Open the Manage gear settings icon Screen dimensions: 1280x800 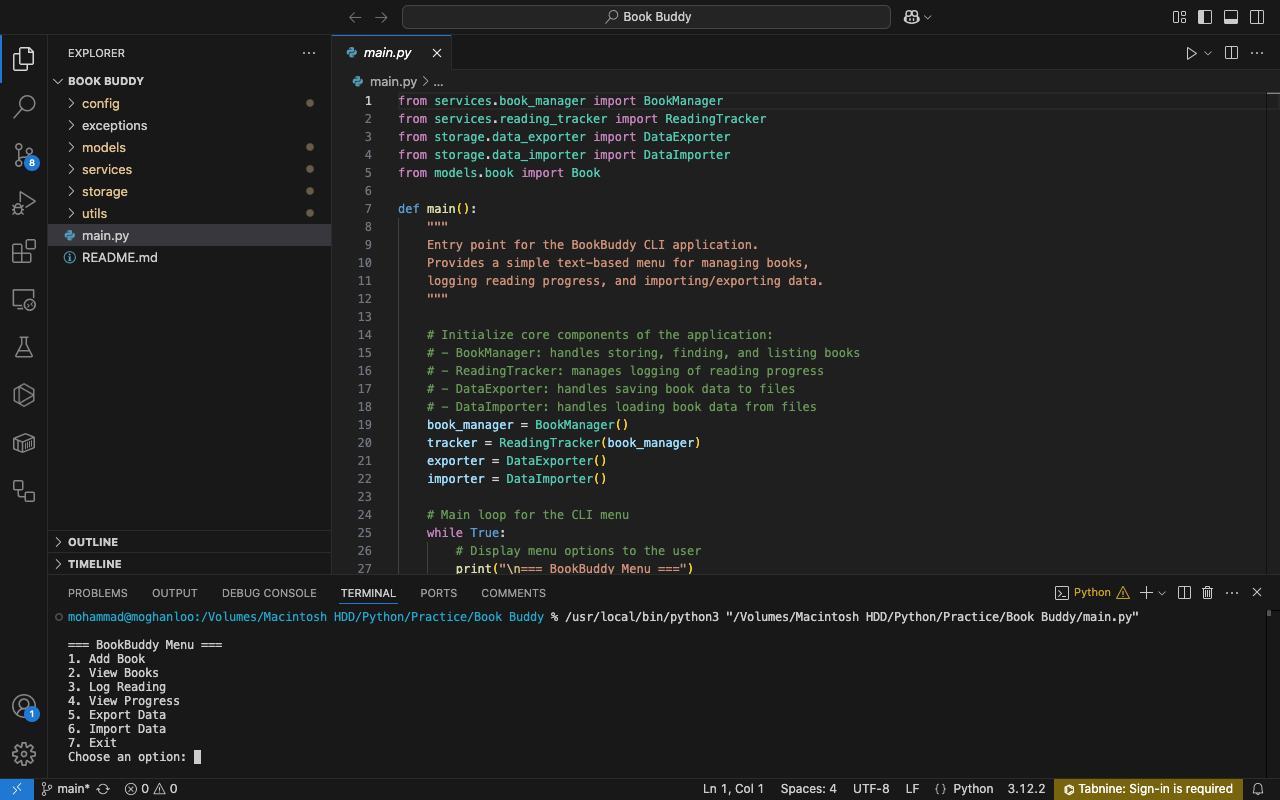point(24,753)
